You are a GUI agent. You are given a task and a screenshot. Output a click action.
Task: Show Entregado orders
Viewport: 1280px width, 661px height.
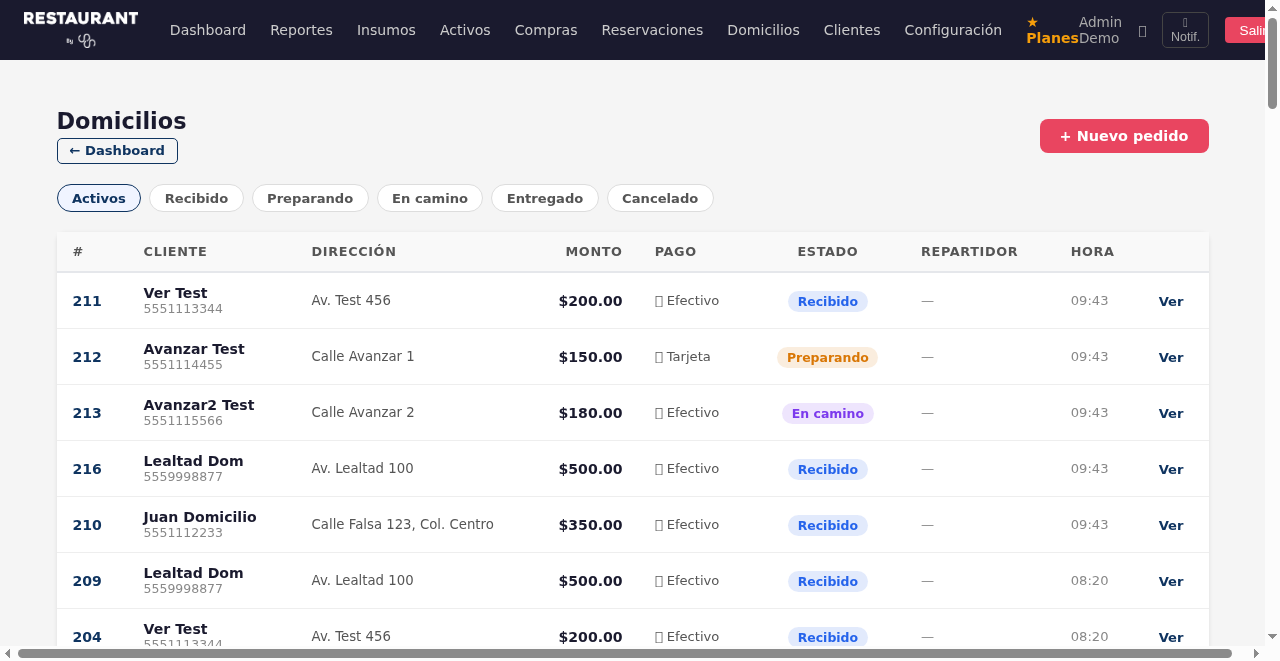[544, 198]
